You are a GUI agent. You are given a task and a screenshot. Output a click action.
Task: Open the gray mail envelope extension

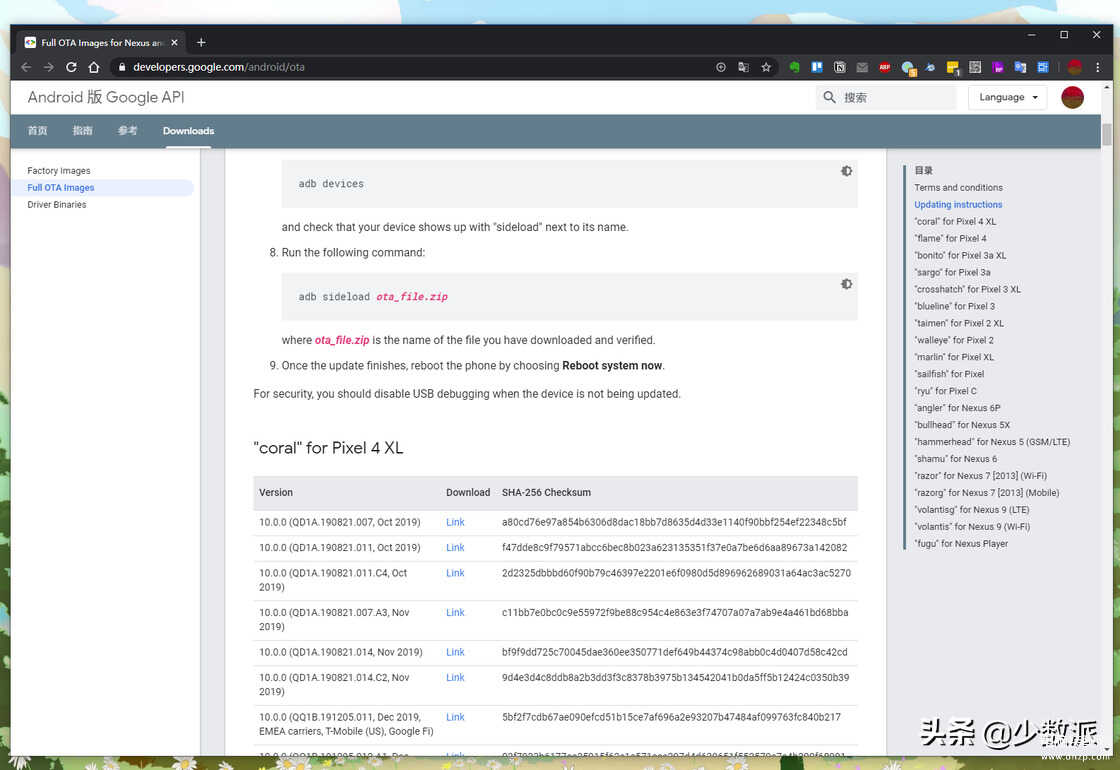[x=862, y=67]
